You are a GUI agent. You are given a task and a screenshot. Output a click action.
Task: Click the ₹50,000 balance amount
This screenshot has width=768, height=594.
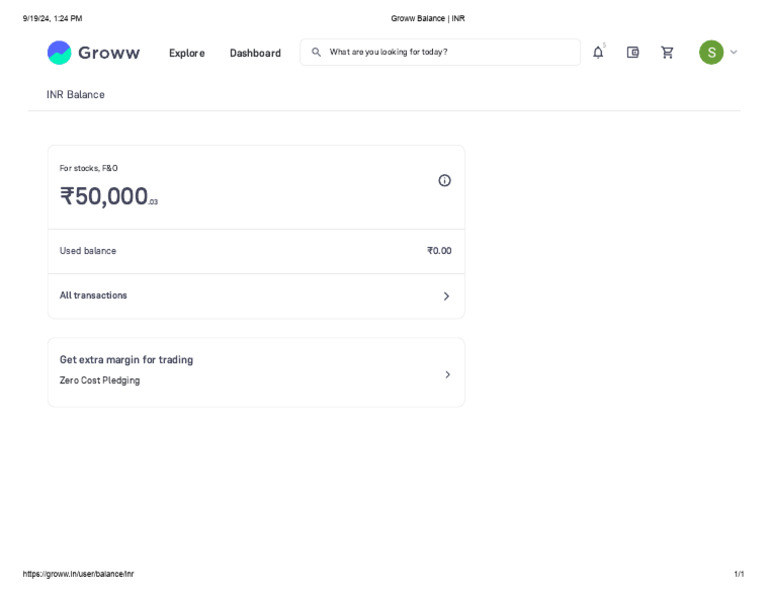(109, 196)
